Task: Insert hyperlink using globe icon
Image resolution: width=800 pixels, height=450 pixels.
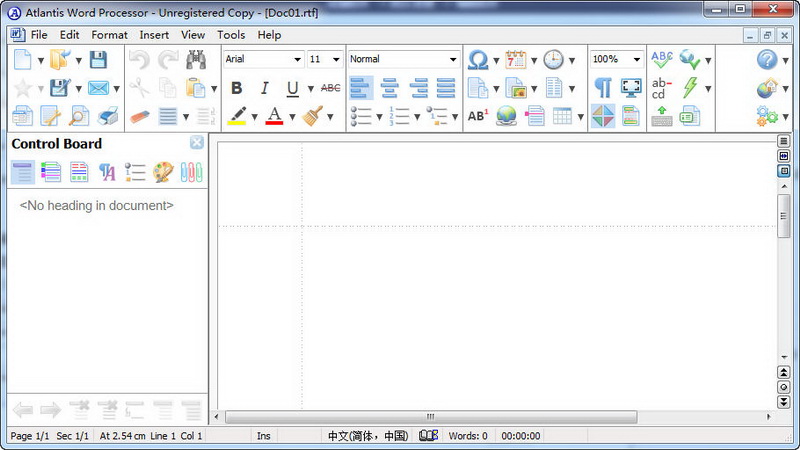Action: coord(506,116)
